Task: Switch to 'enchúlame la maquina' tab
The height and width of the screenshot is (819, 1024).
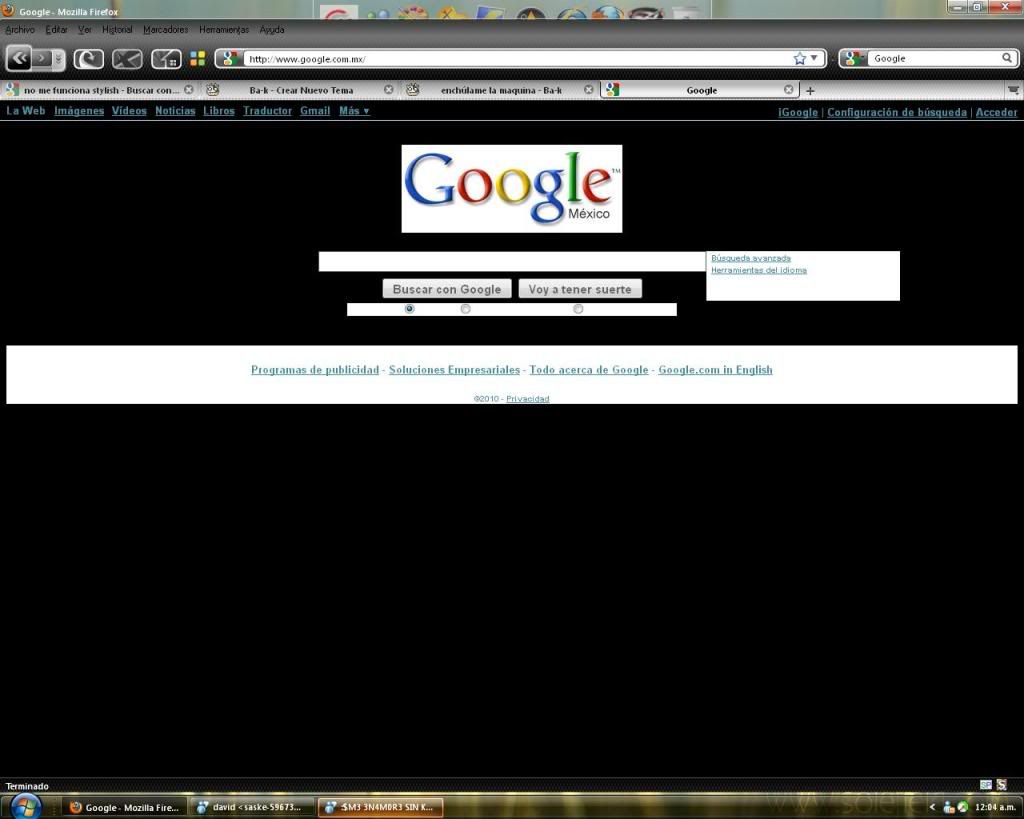Action: pyautogui.click(x=500, y=90)
